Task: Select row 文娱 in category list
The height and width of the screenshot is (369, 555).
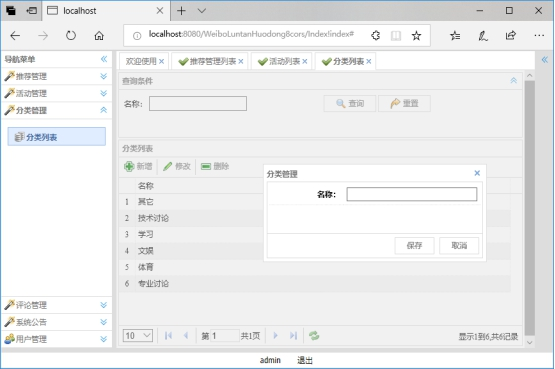Action: 315,251
